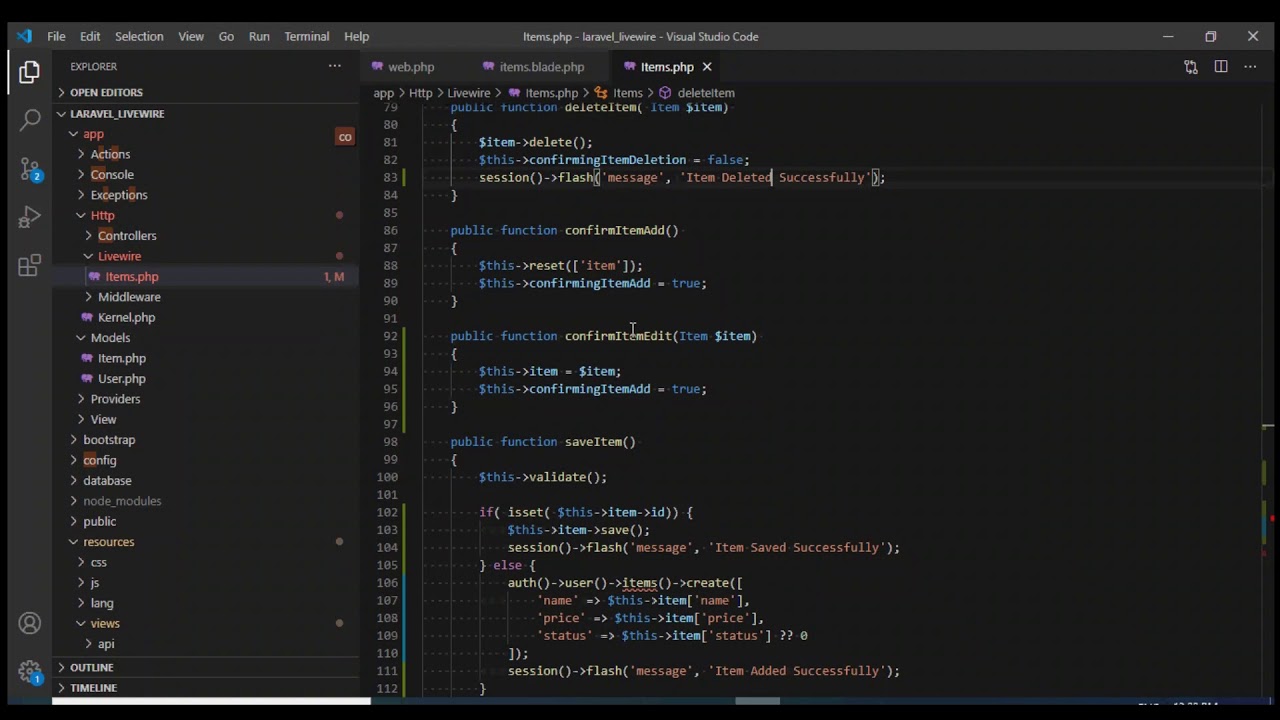The height and width of the screenshot is (720, 1280).
Task: Collapse the Livewire folder
Action: click(119, 256)
